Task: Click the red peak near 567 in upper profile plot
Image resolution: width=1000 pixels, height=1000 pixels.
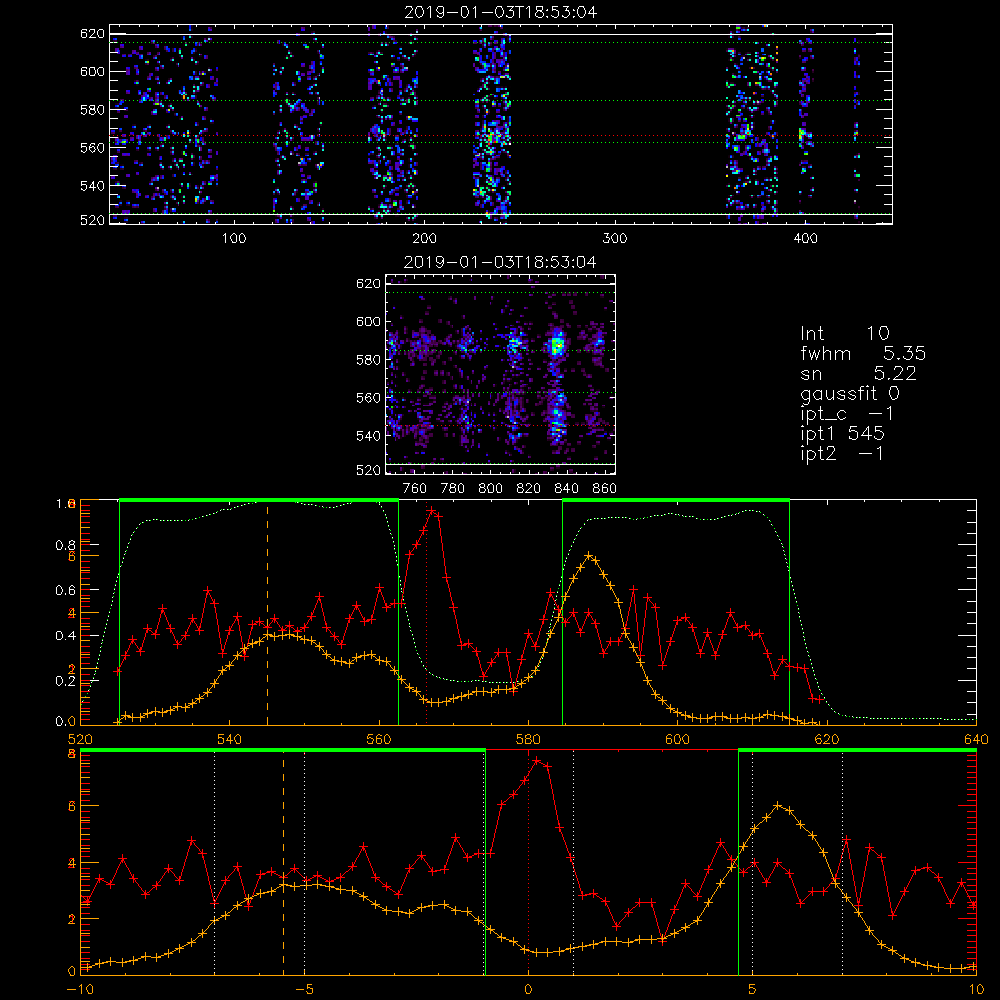Action: (x=432, y=510)
